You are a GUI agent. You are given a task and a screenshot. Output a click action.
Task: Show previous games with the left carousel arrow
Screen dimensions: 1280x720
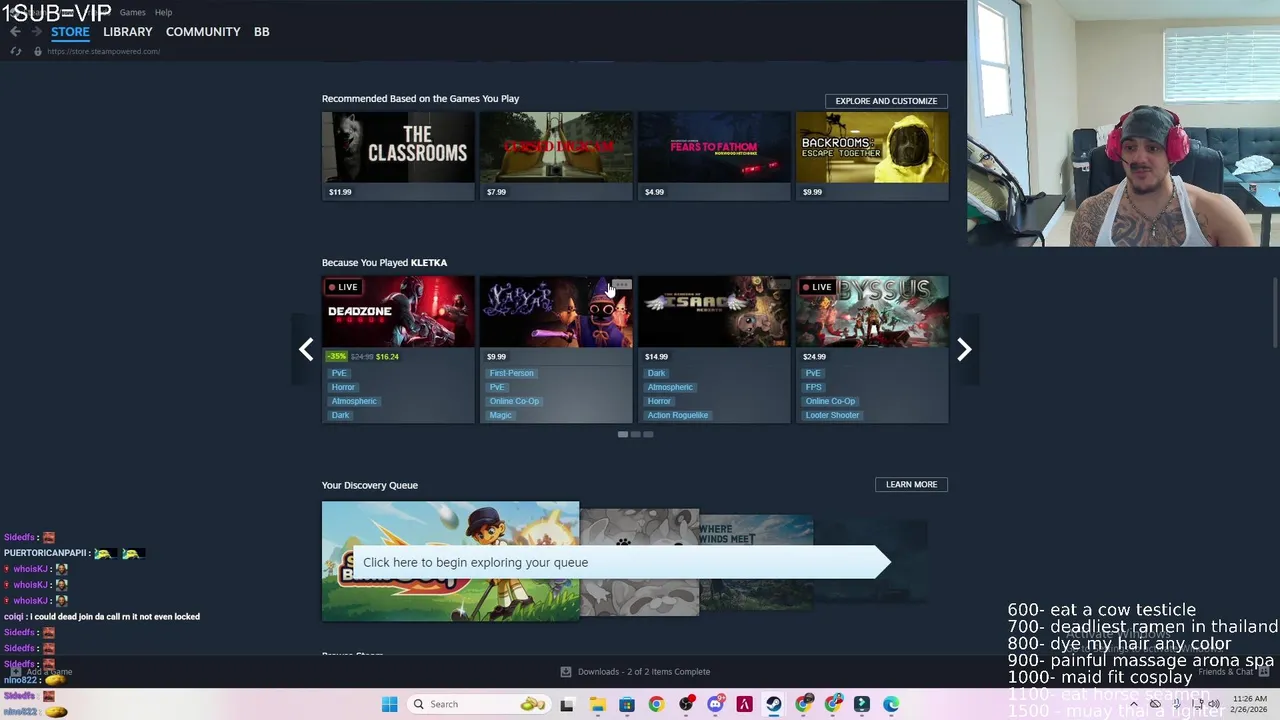(x=306, y=349)
